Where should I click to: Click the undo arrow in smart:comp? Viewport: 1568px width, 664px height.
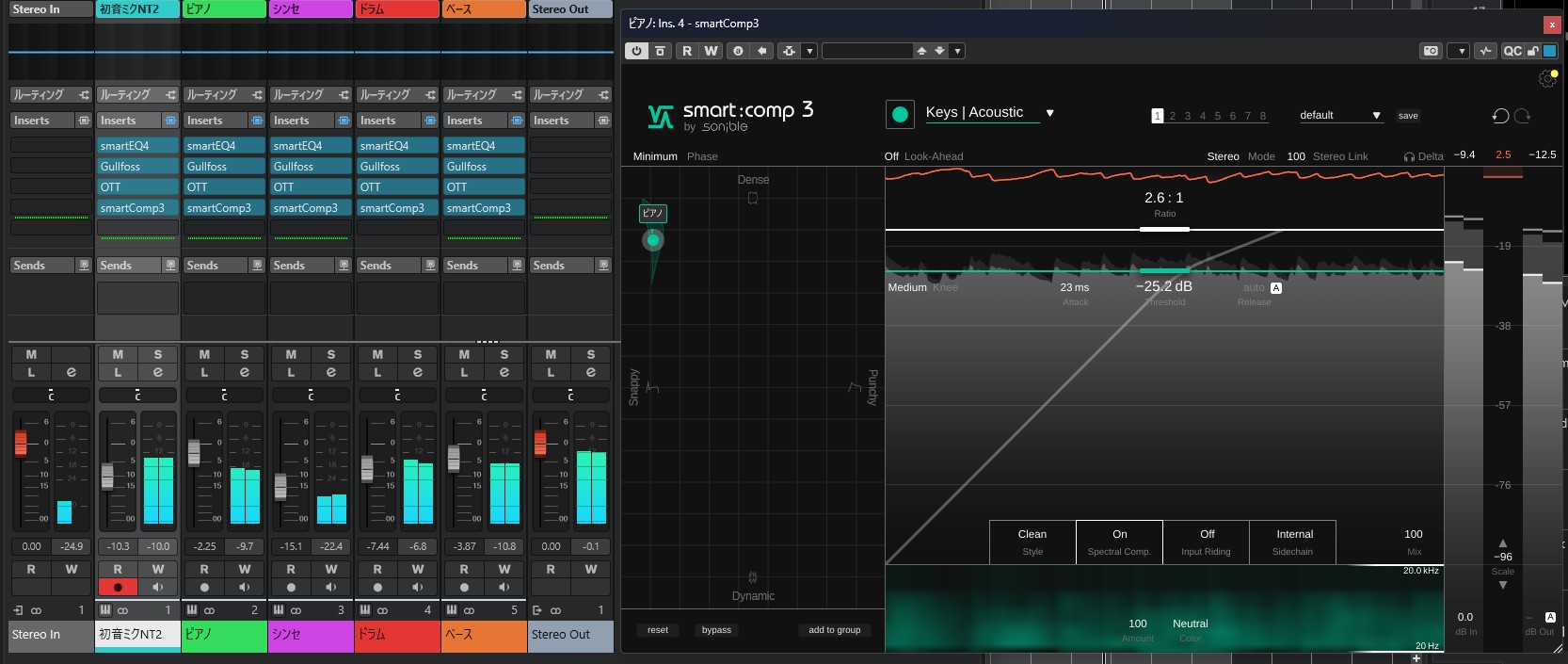pyautogui.click(x=1500, y=115)
